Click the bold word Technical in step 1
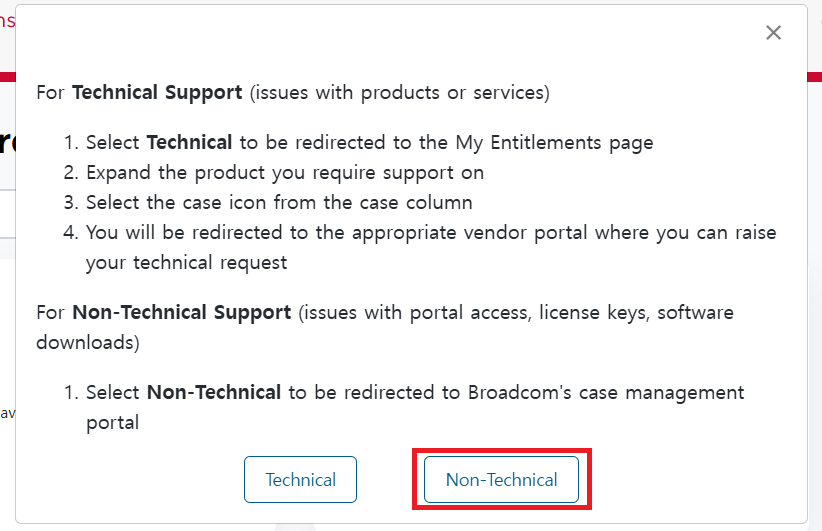The width and height of the screenshot is (822, 531). 189,142
